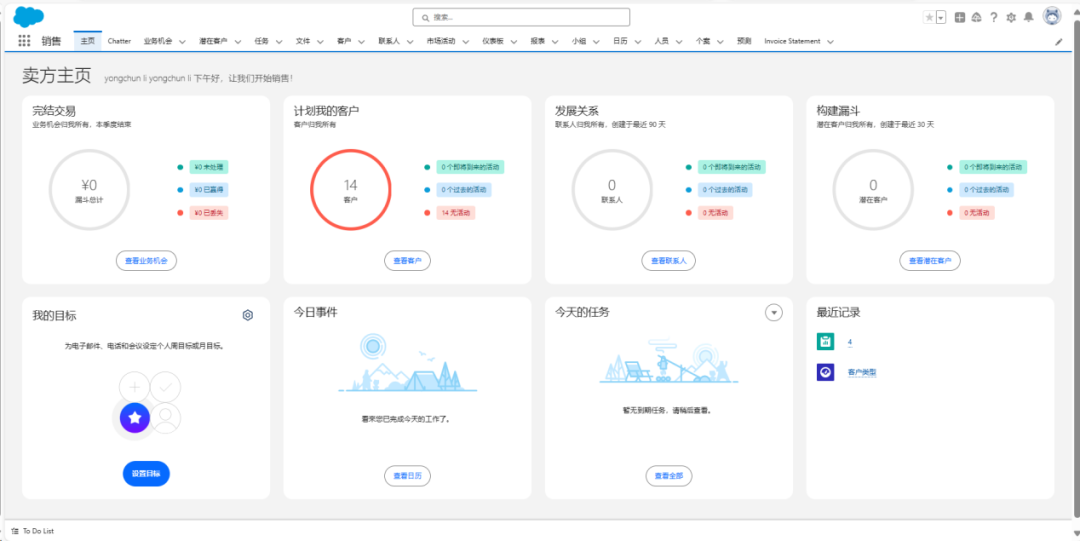Click the 设置目标 button
The width and height of the screenshot is (1080, 541).
[146, 473]
